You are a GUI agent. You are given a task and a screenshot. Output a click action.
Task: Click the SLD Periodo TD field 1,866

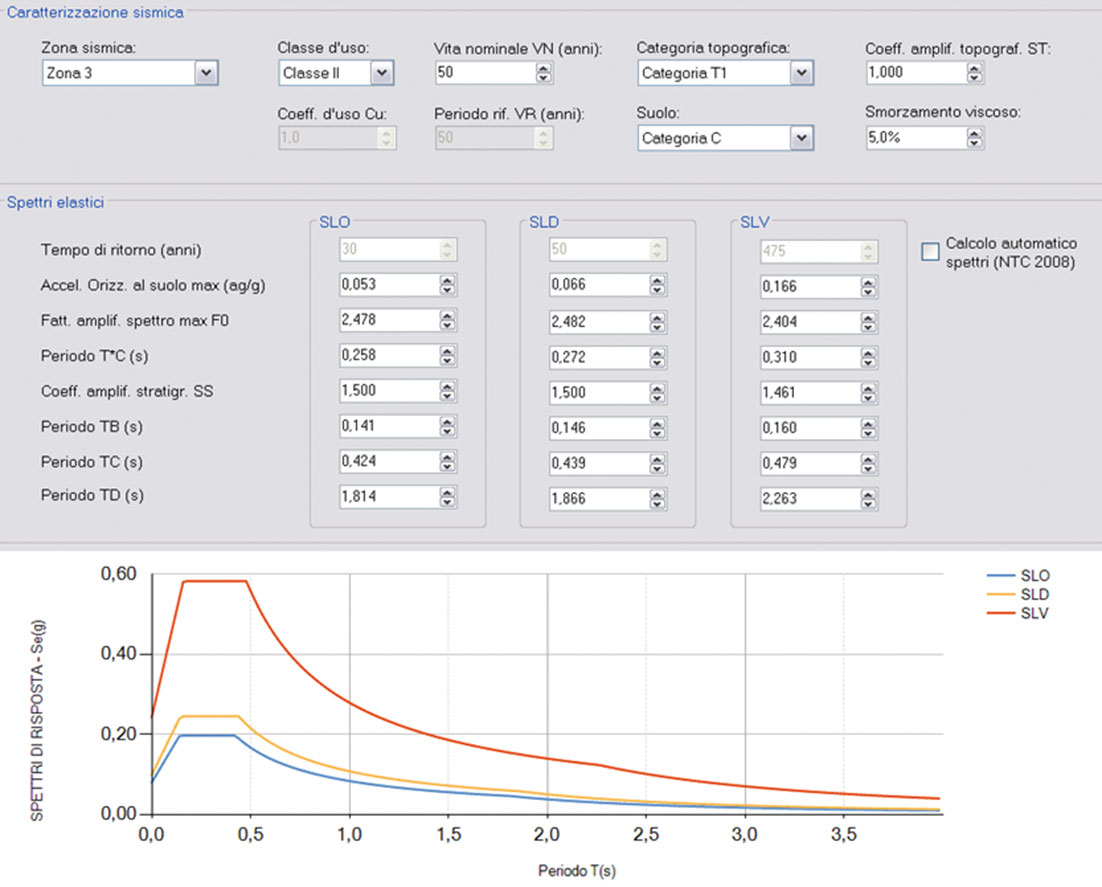click(599, 499)
